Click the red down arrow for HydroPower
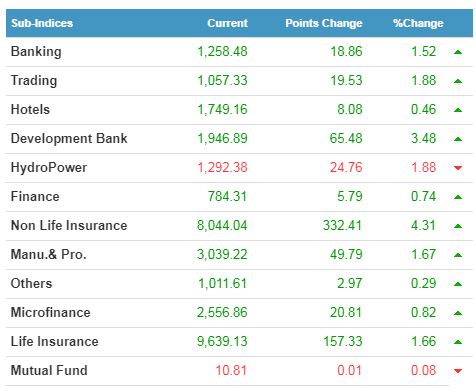Image resolution: width=476 pixels, height=391 pixels. point(458,168)
